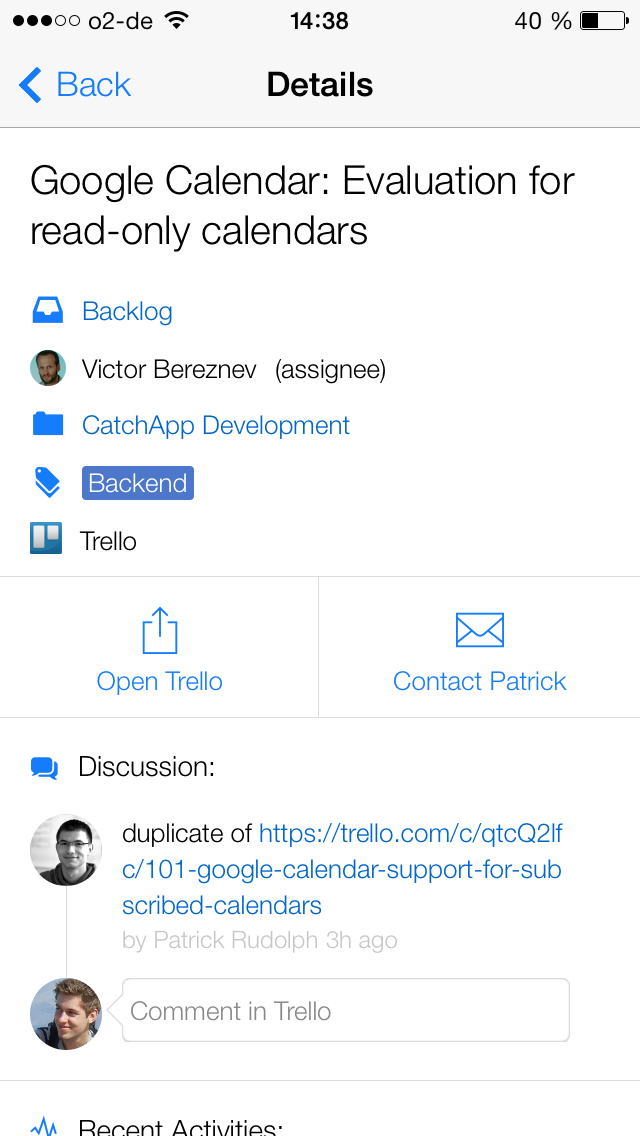Tap the Back chevron arrow
Image resolution: width=640 pixels, height=1136 pixels.
(x=30, y=85)
